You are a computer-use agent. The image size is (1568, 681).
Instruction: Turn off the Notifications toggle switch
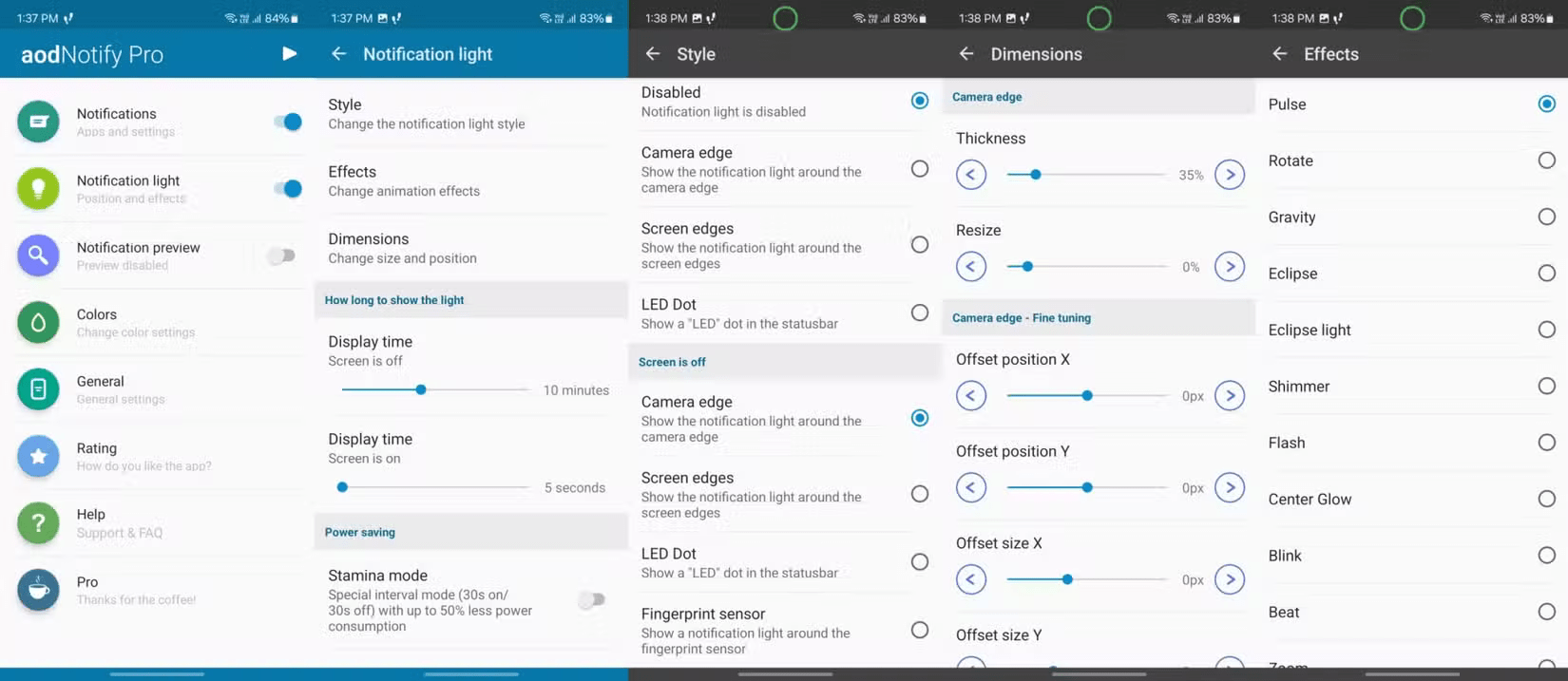[287, 122]
